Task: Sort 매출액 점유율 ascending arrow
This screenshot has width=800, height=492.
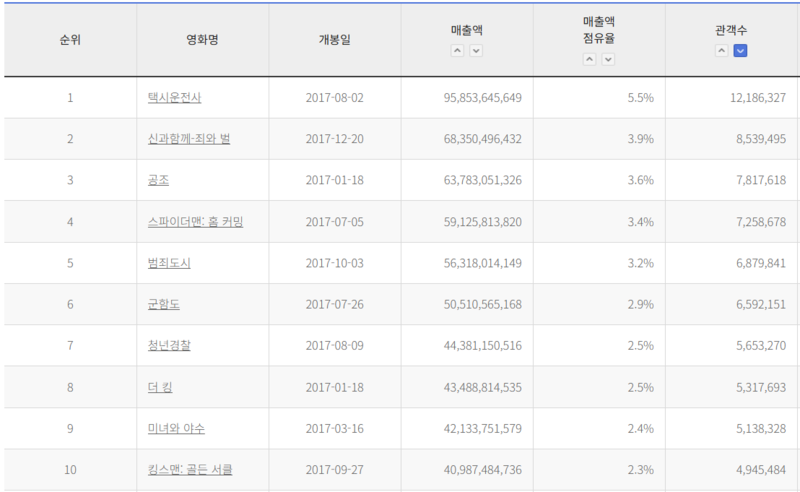Action: tap(589, 59)
